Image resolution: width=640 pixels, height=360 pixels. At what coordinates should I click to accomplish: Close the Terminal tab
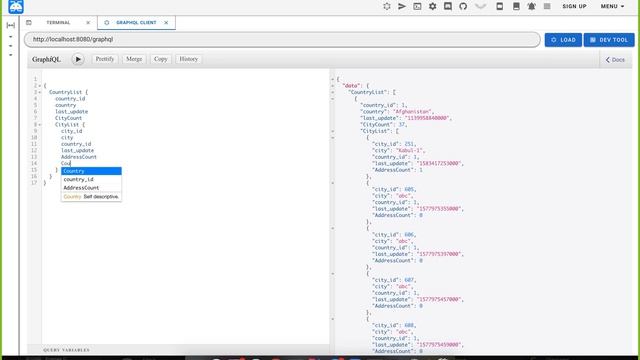pyautogui.click(x=88, y=23)
